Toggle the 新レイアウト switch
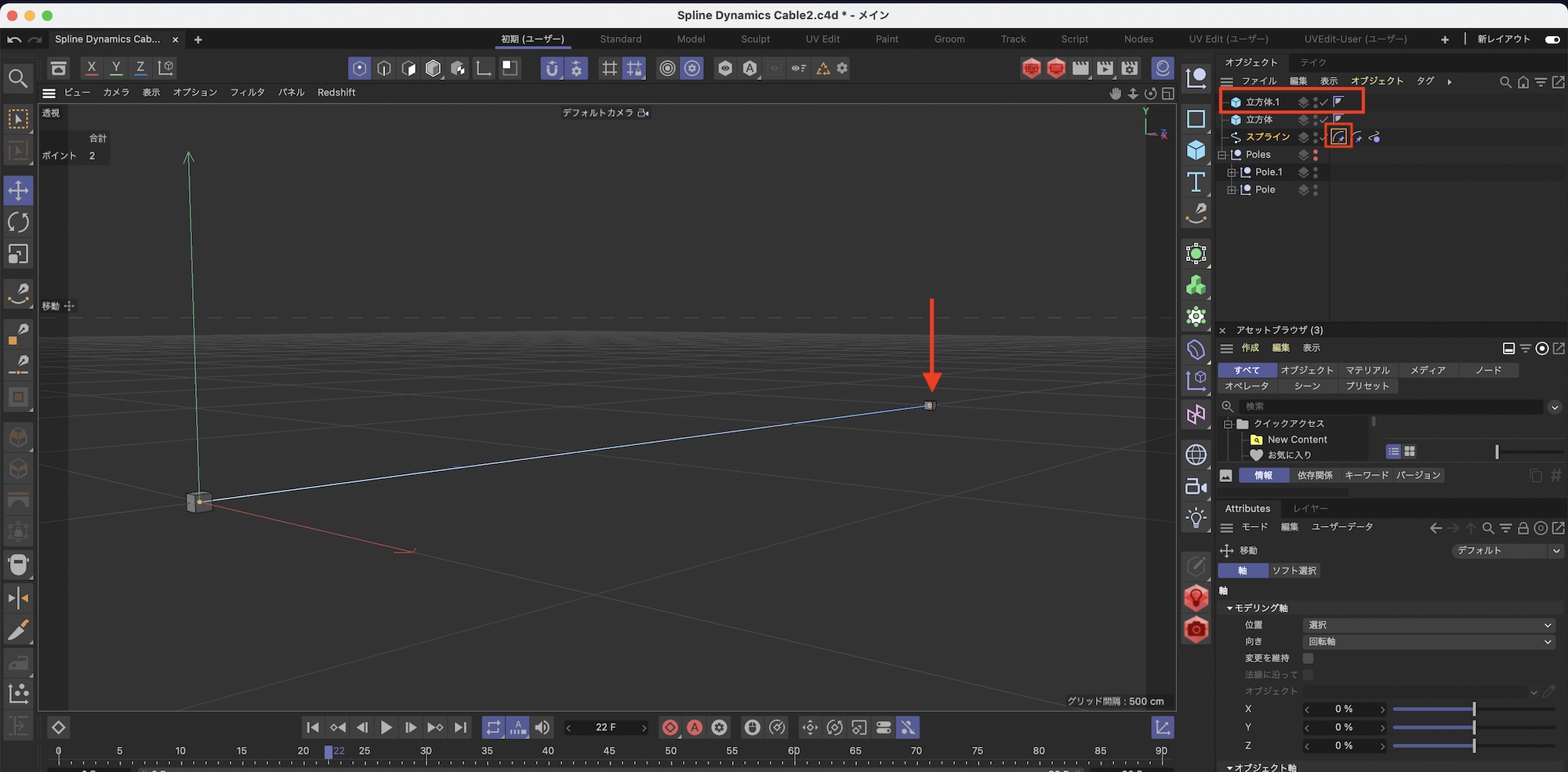Viewport: 1568px width, 772px height. 1552,39
